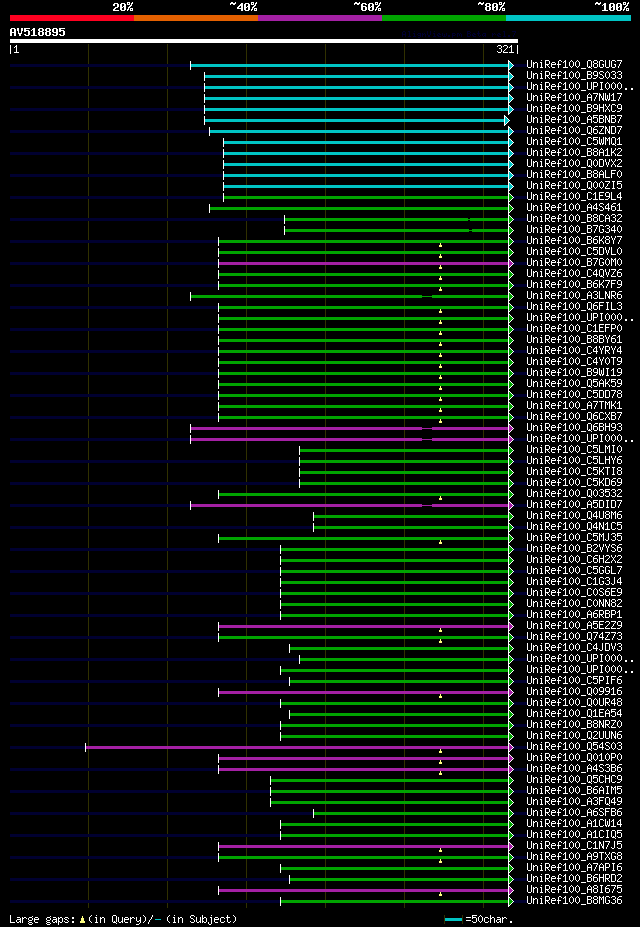Select the AV518895 query title
This screenshot has width=640, height=927.
point(38,32)
